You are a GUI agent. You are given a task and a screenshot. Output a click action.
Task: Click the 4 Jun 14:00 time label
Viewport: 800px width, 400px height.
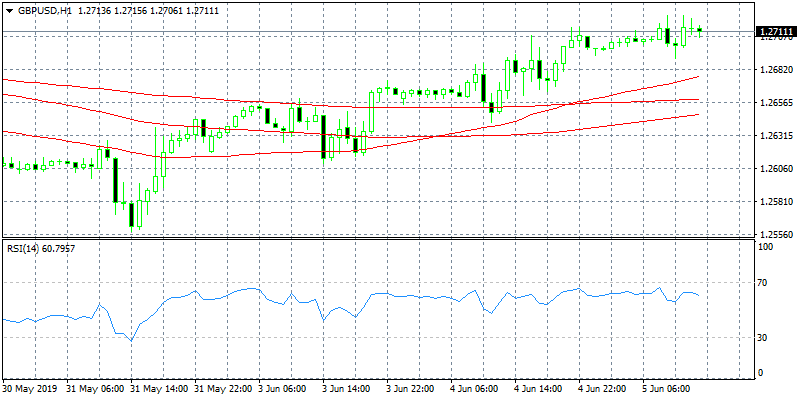tap(536, 387)
